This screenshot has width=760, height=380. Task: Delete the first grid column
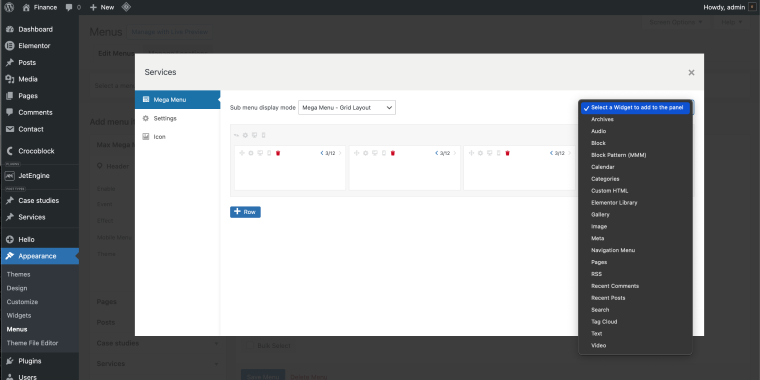point(278,153)
